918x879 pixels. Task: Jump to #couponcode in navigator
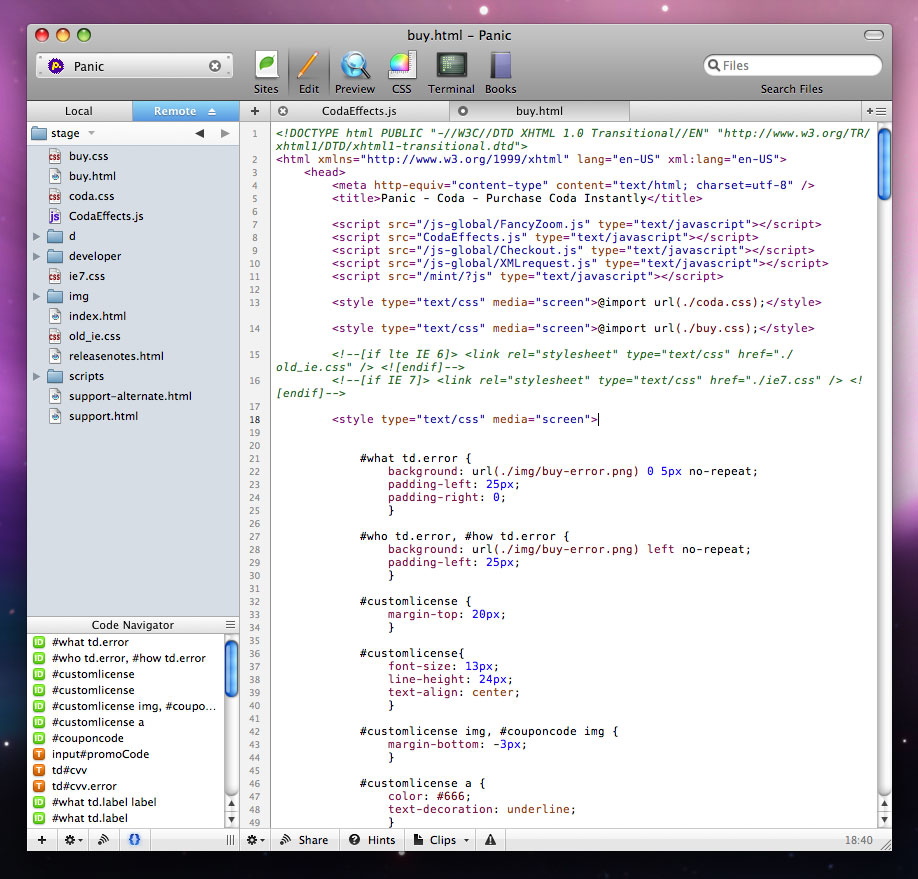(x=126, y=738)
